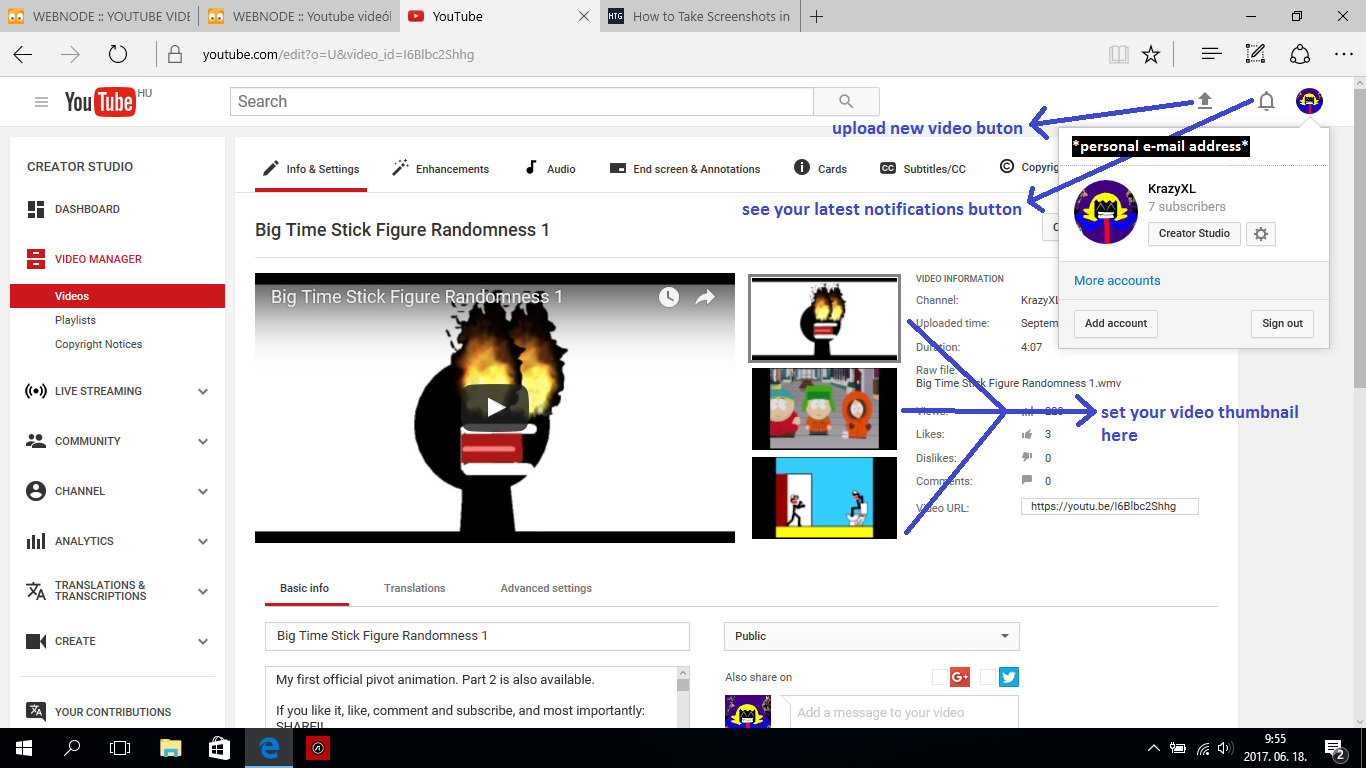
Task: Click the Sign out button
Action: 1281,323
